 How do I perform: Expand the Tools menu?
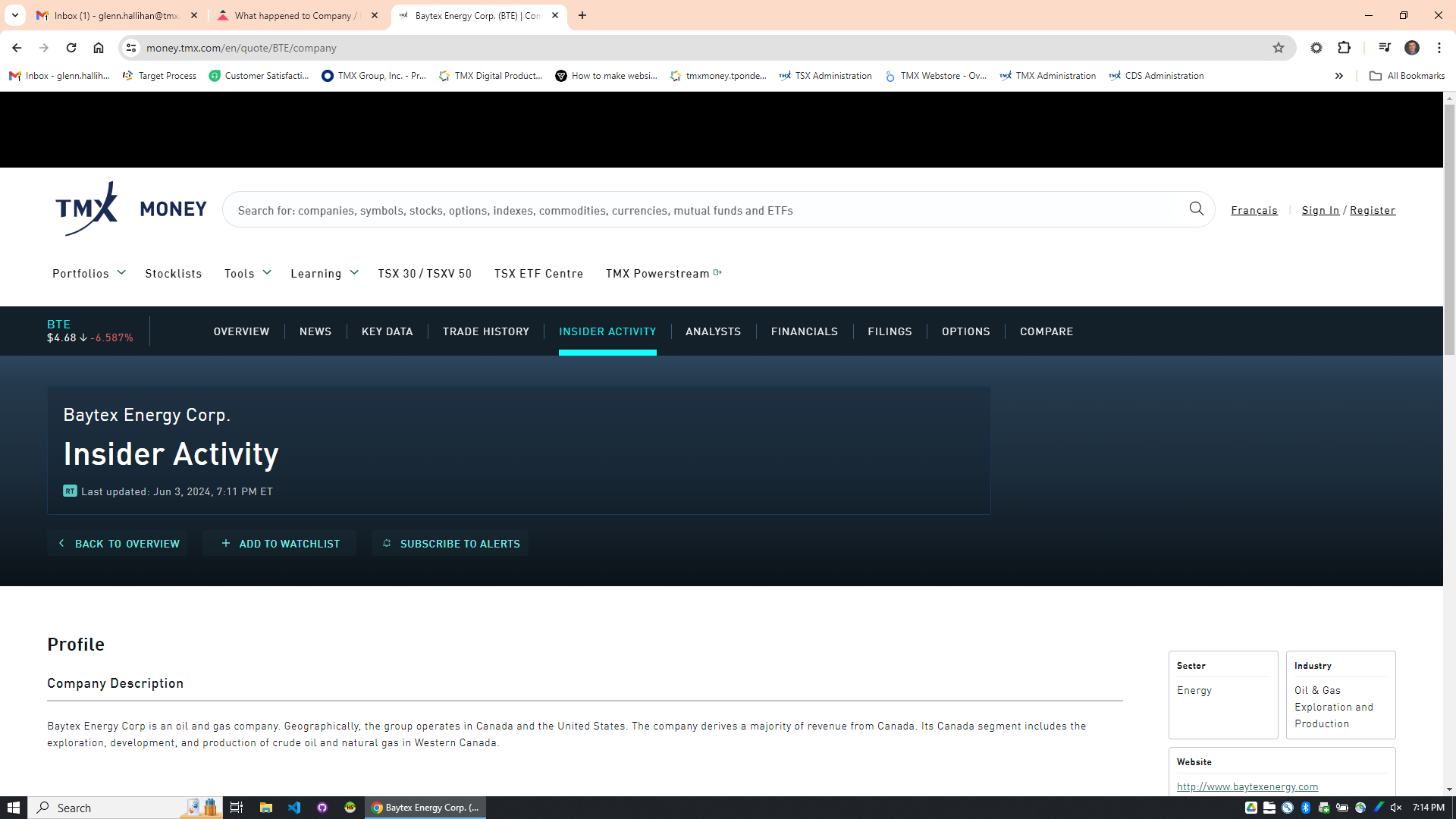point(247,273)
